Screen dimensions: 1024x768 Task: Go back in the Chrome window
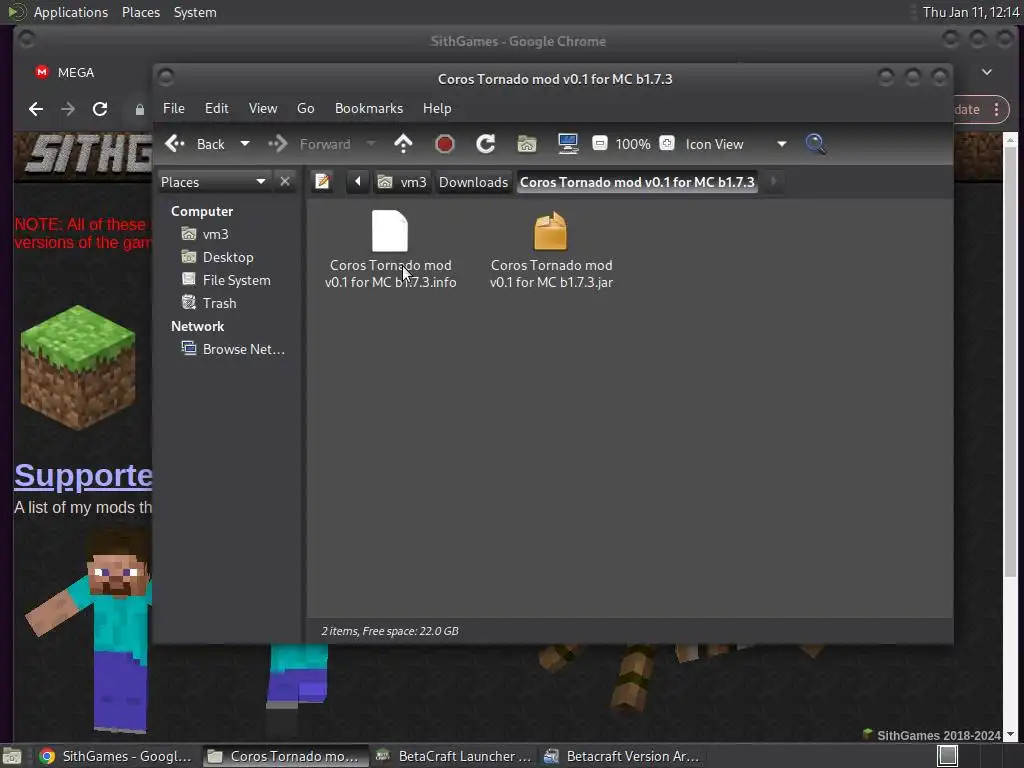tap(36, 109)
